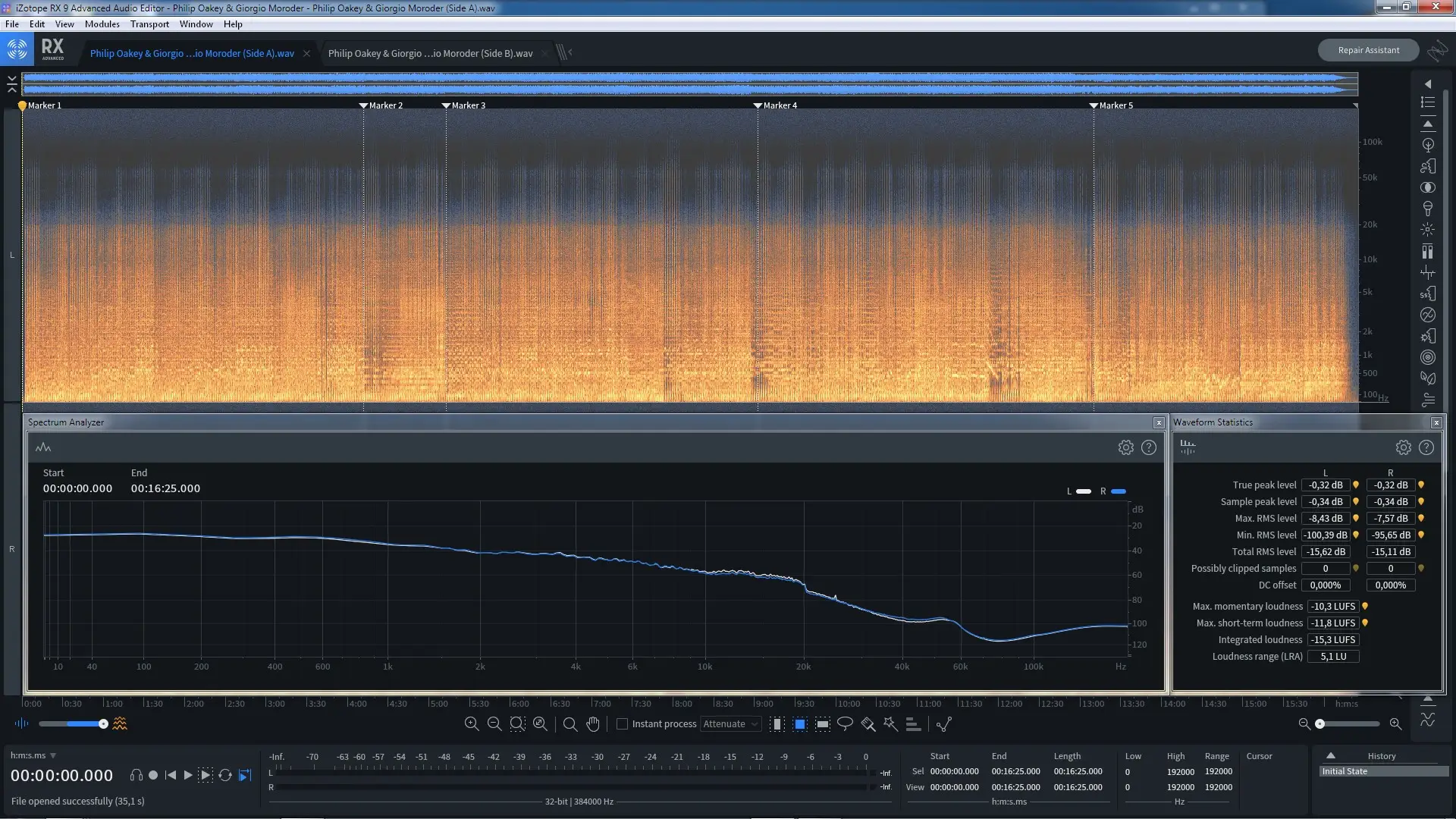Adjust the waveform/spectrogram opacity slider
Screen dimensions: 1456x819
pyautogui.click(x=73, y=724)
